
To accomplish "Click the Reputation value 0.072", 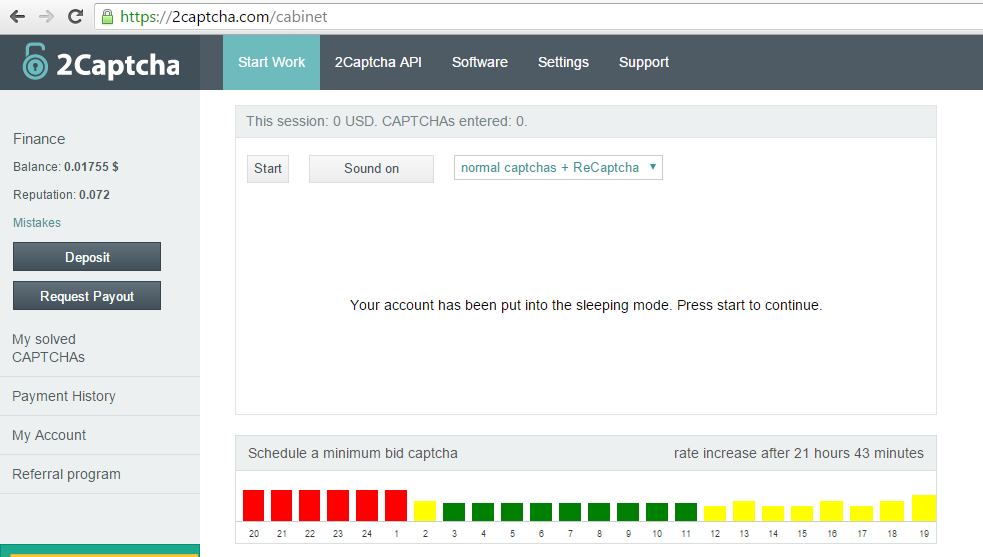I will coord(94,194).
